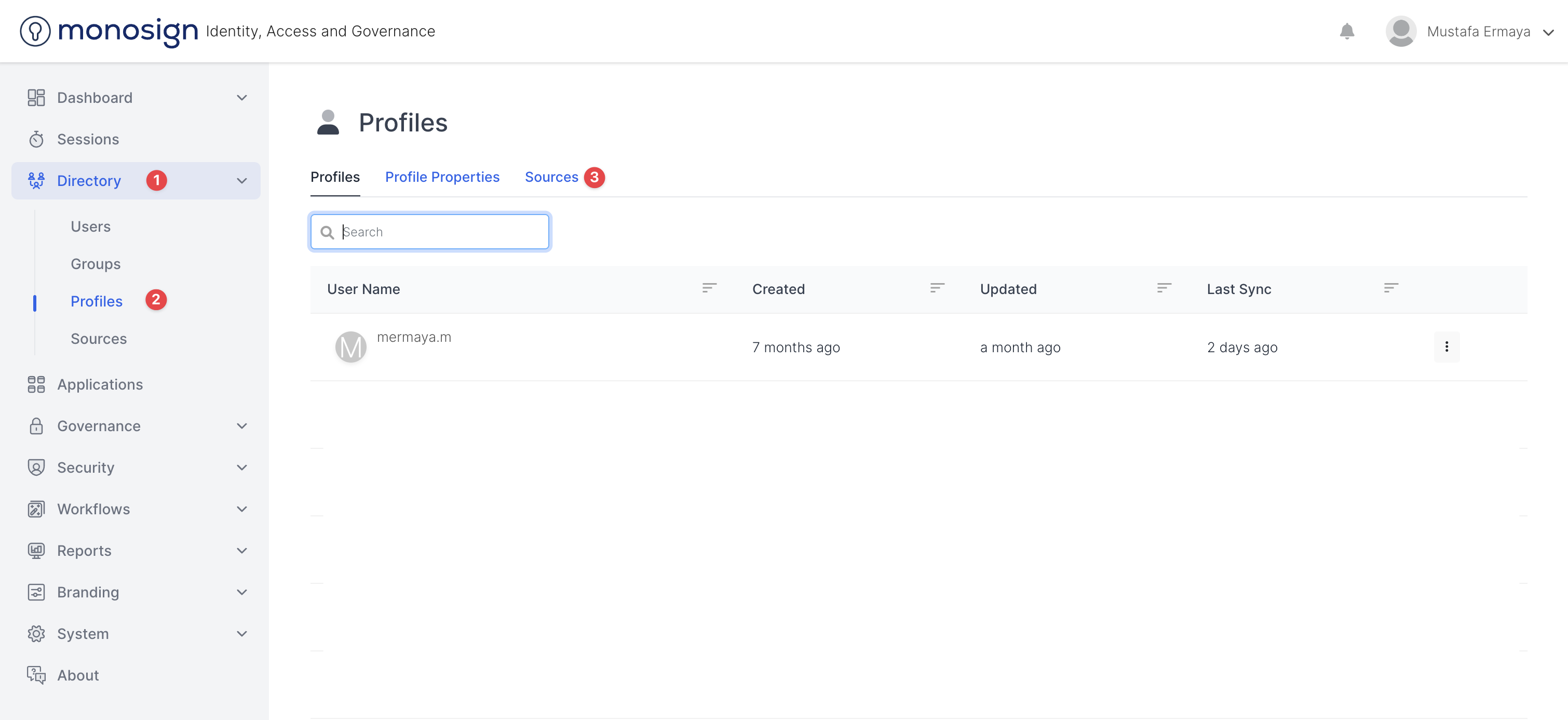This screenshot has width=1568, height=720.
Task: Go to Users in the sidebar
Action: click(90, 226)
